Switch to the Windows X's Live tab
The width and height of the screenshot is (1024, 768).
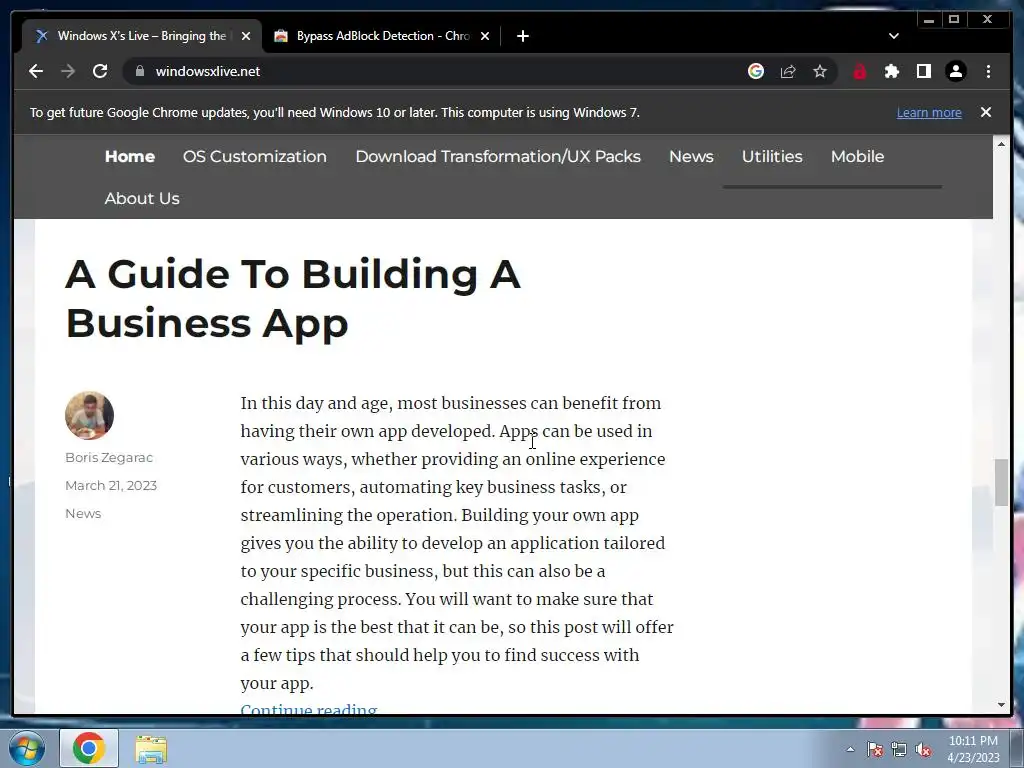(x=142, y=36)
